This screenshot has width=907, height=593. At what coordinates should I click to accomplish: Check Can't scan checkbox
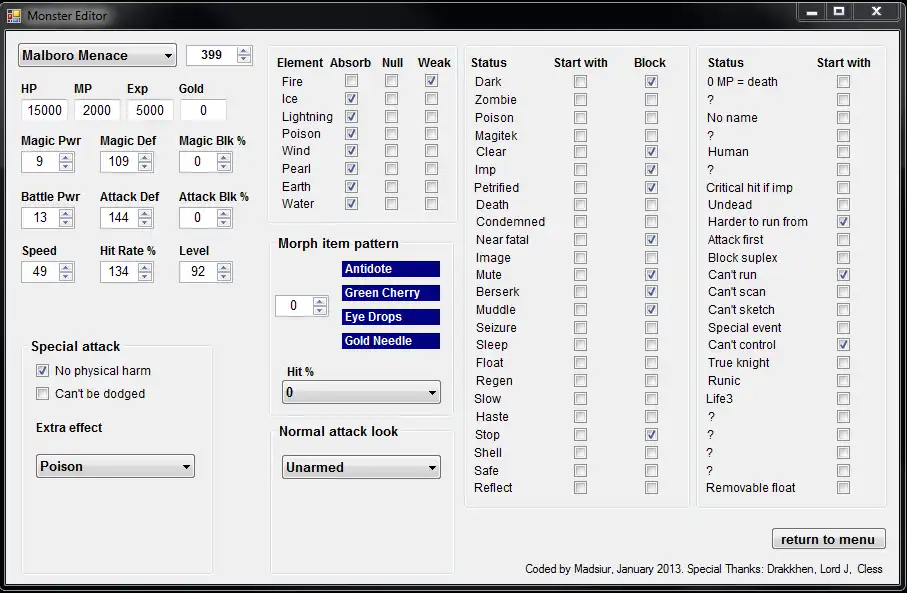pyautogui.click(x=843, y=292)
